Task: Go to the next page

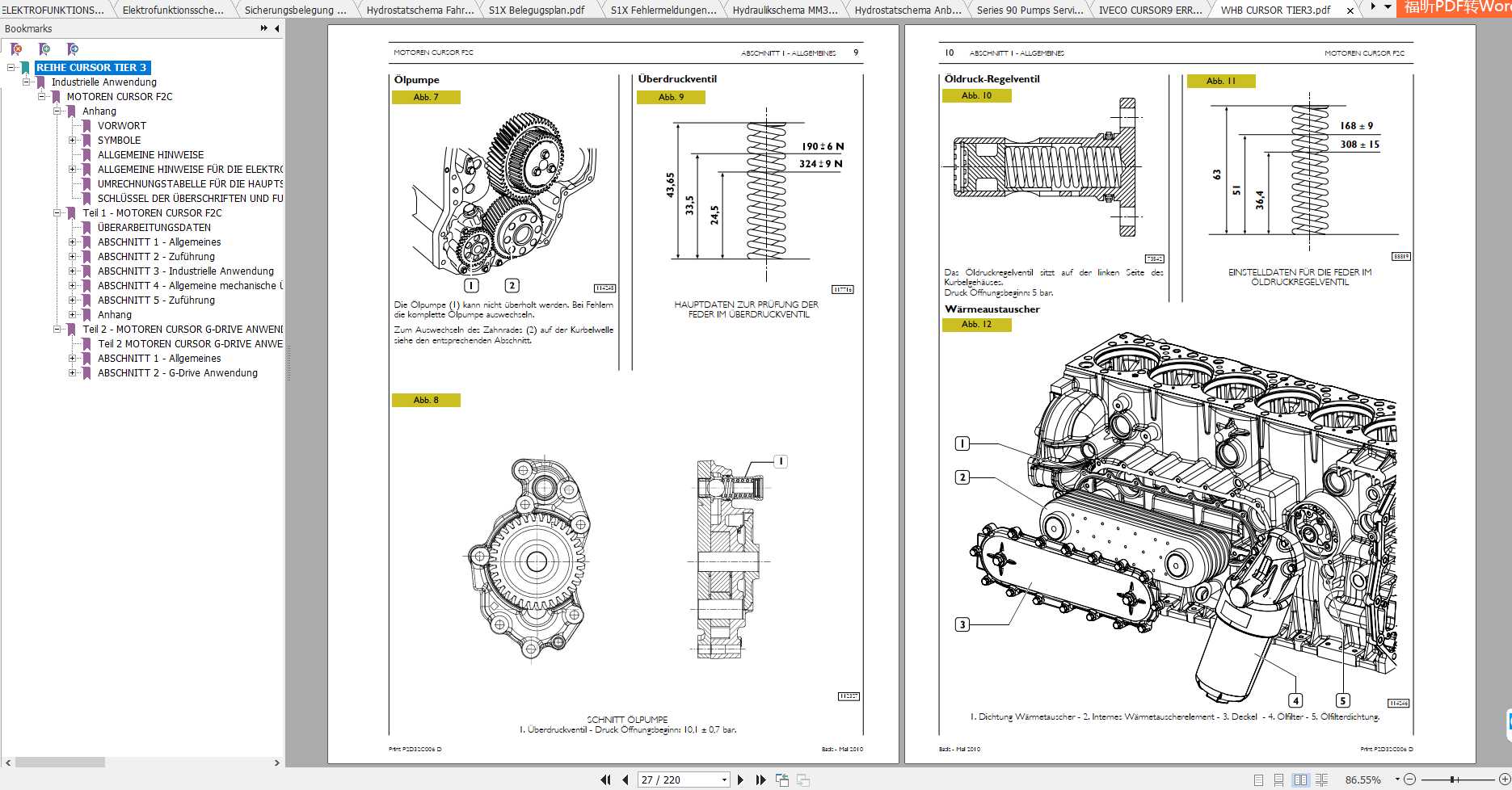Action: click(x=740, y=779)
